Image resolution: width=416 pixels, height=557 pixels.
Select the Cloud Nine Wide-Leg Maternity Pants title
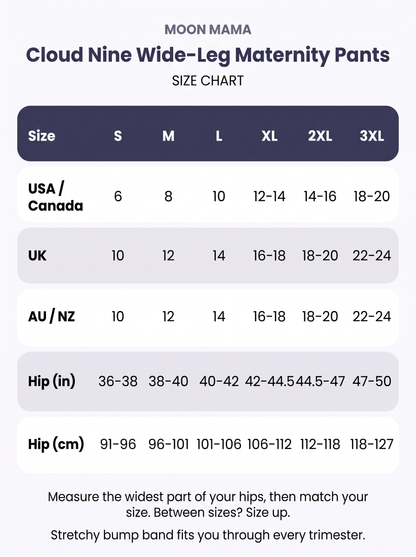click(x=208, y=55)
